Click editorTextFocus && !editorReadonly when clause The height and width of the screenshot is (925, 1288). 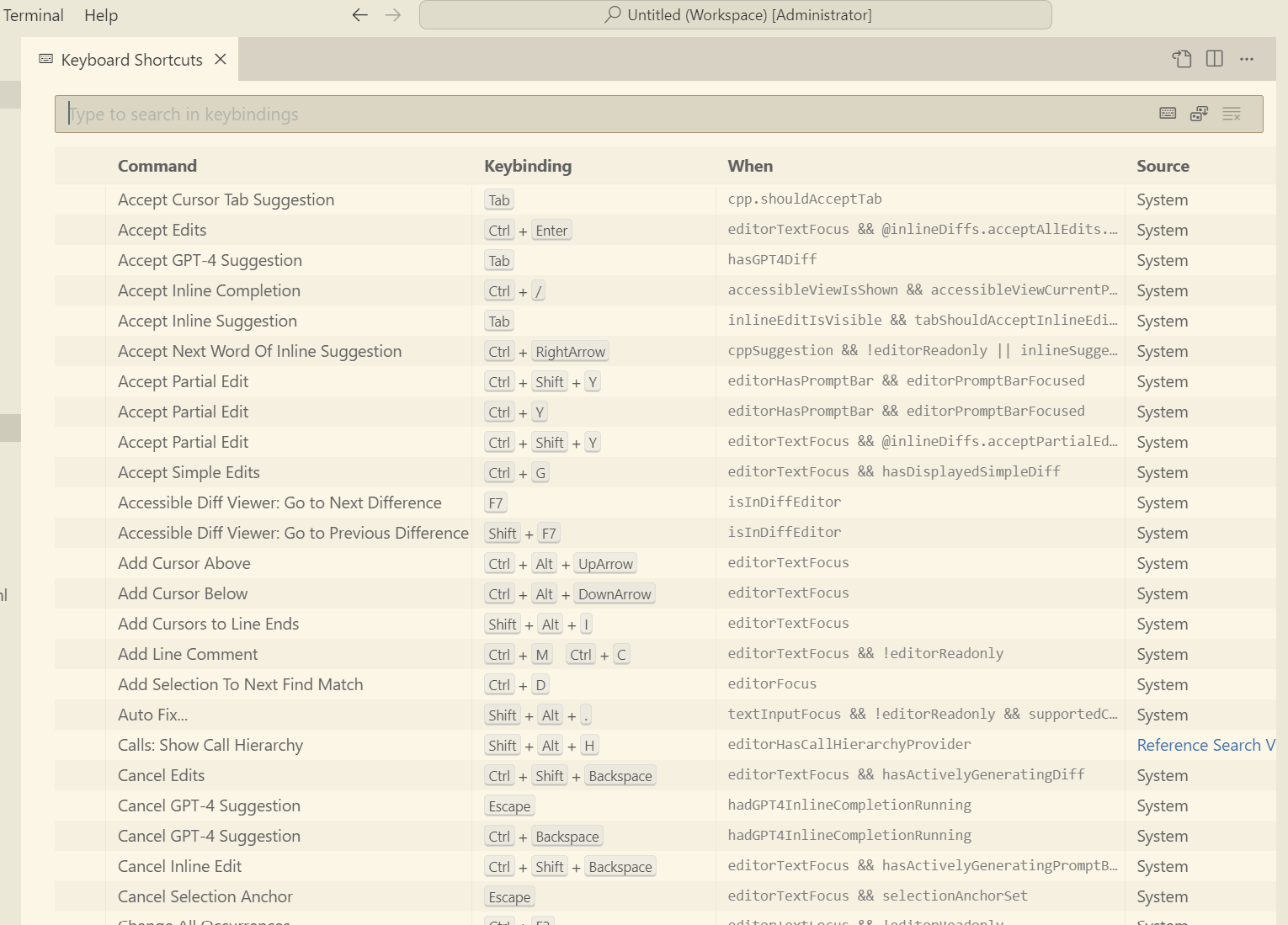pos(865,654)
